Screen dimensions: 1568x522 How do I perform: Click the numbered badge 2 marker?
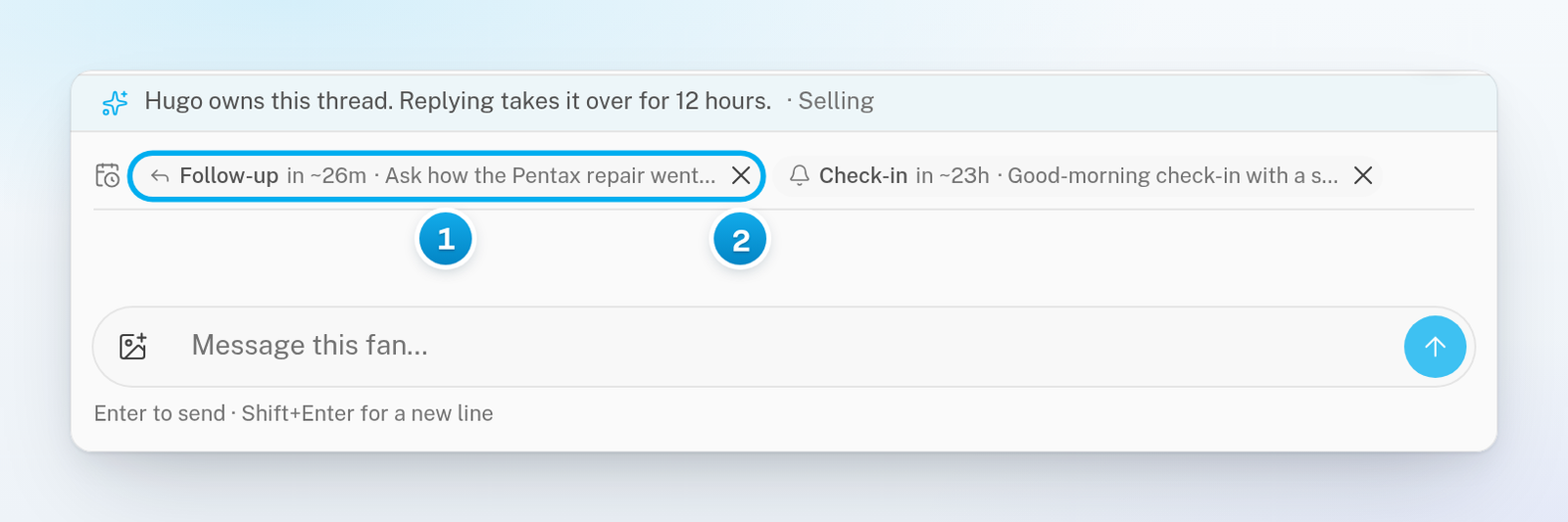tap(740, 240)
